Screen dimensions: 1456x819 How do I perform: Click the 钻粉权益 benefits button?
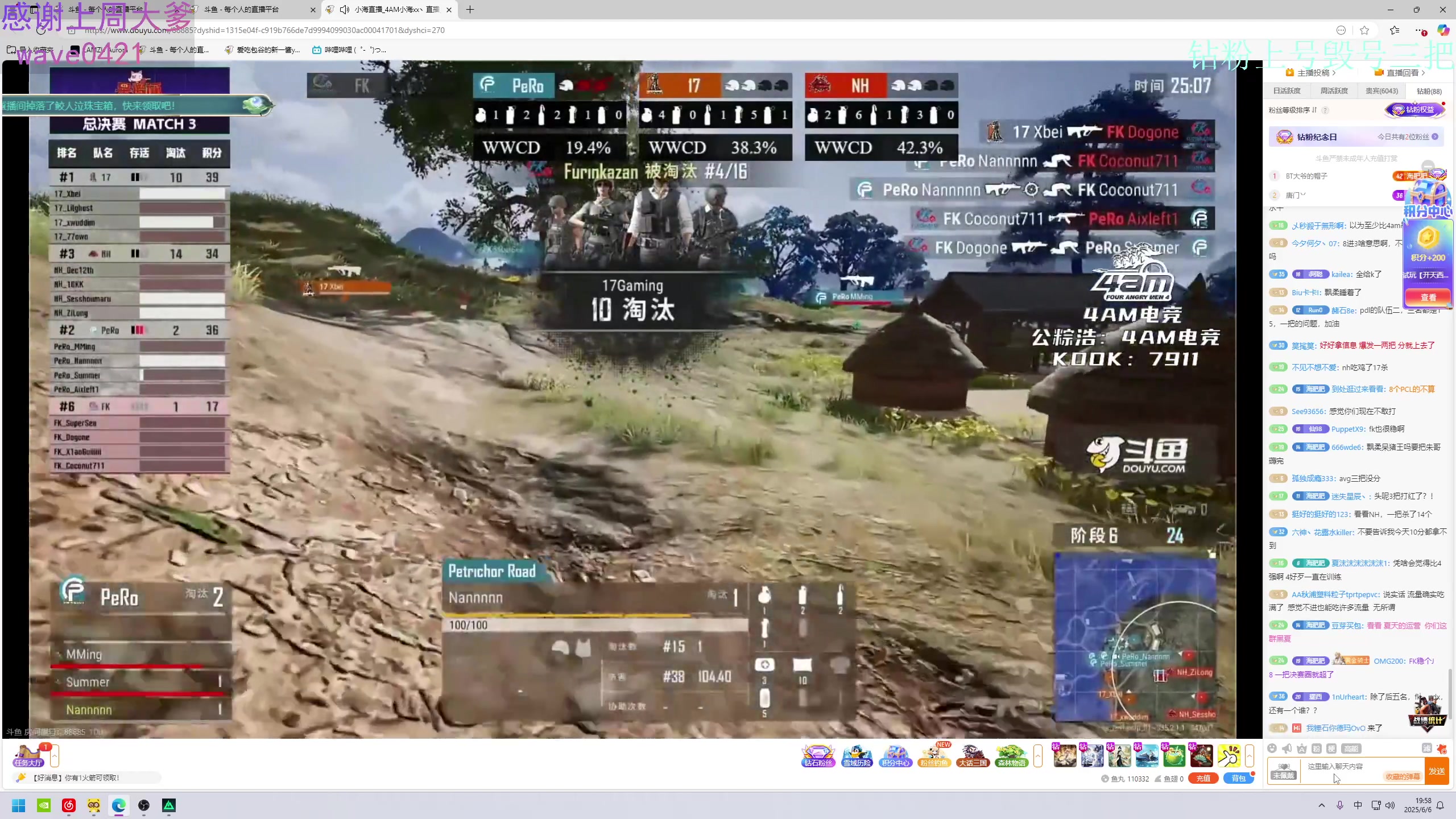tap(1415, 110)
